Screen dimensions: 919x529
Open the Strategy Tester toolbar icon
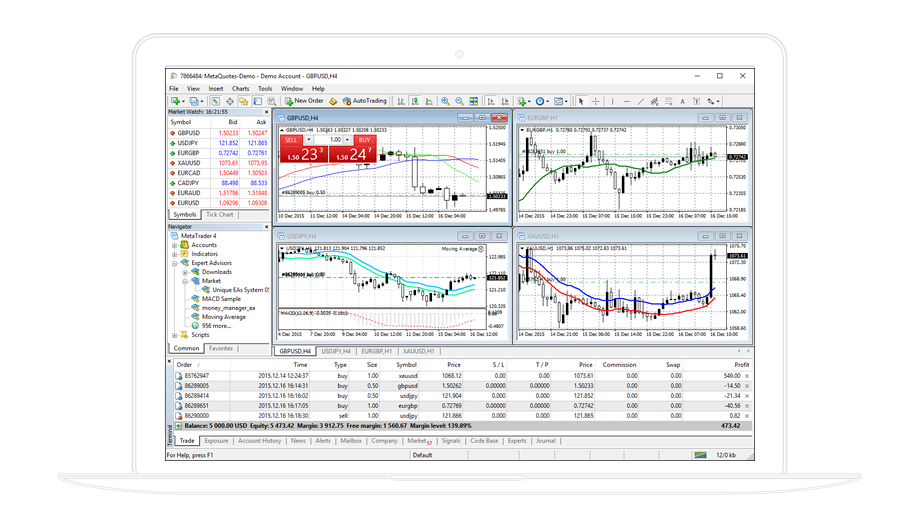click(272, 101)
